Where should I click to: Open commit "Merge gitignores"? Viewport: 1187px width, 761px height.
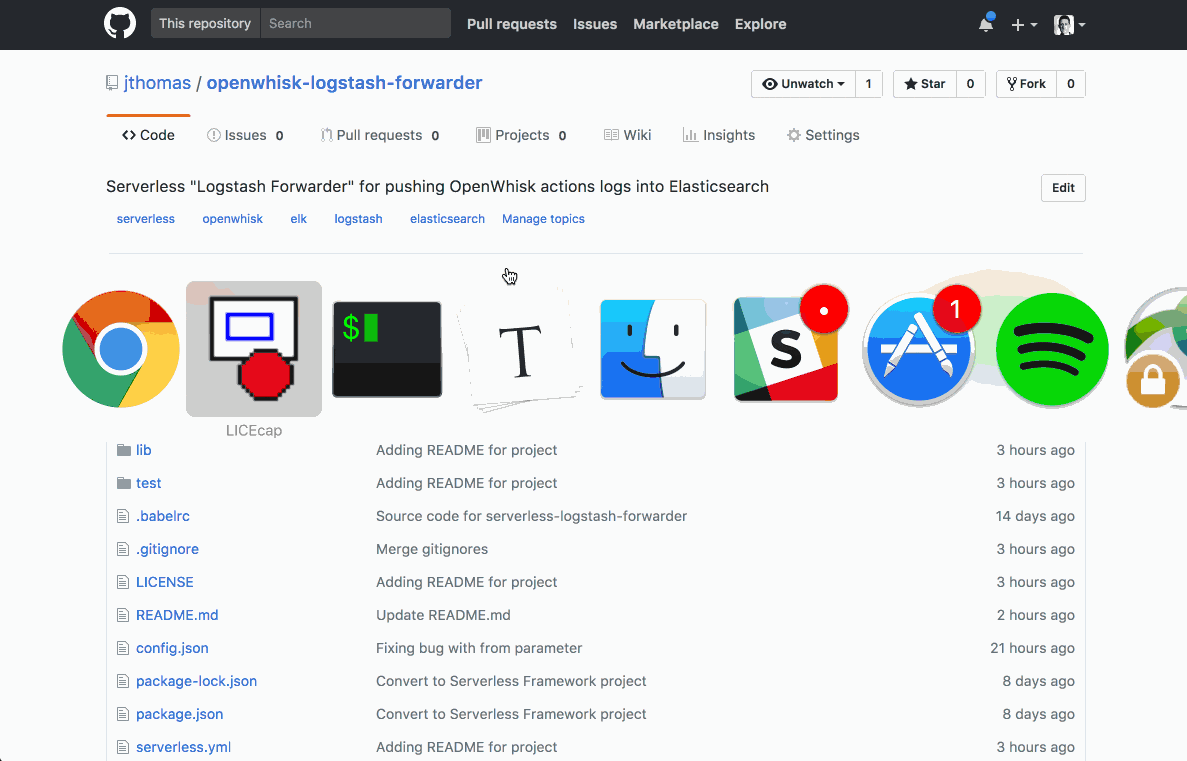coord(432,549)
